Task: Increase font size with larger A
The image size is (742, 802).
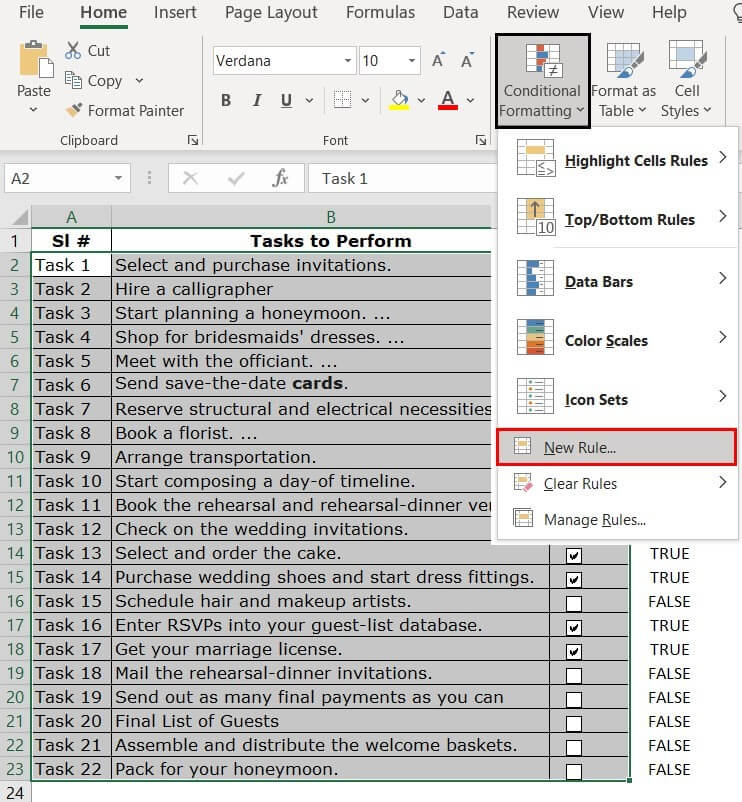Action: (x=438, y=60)
